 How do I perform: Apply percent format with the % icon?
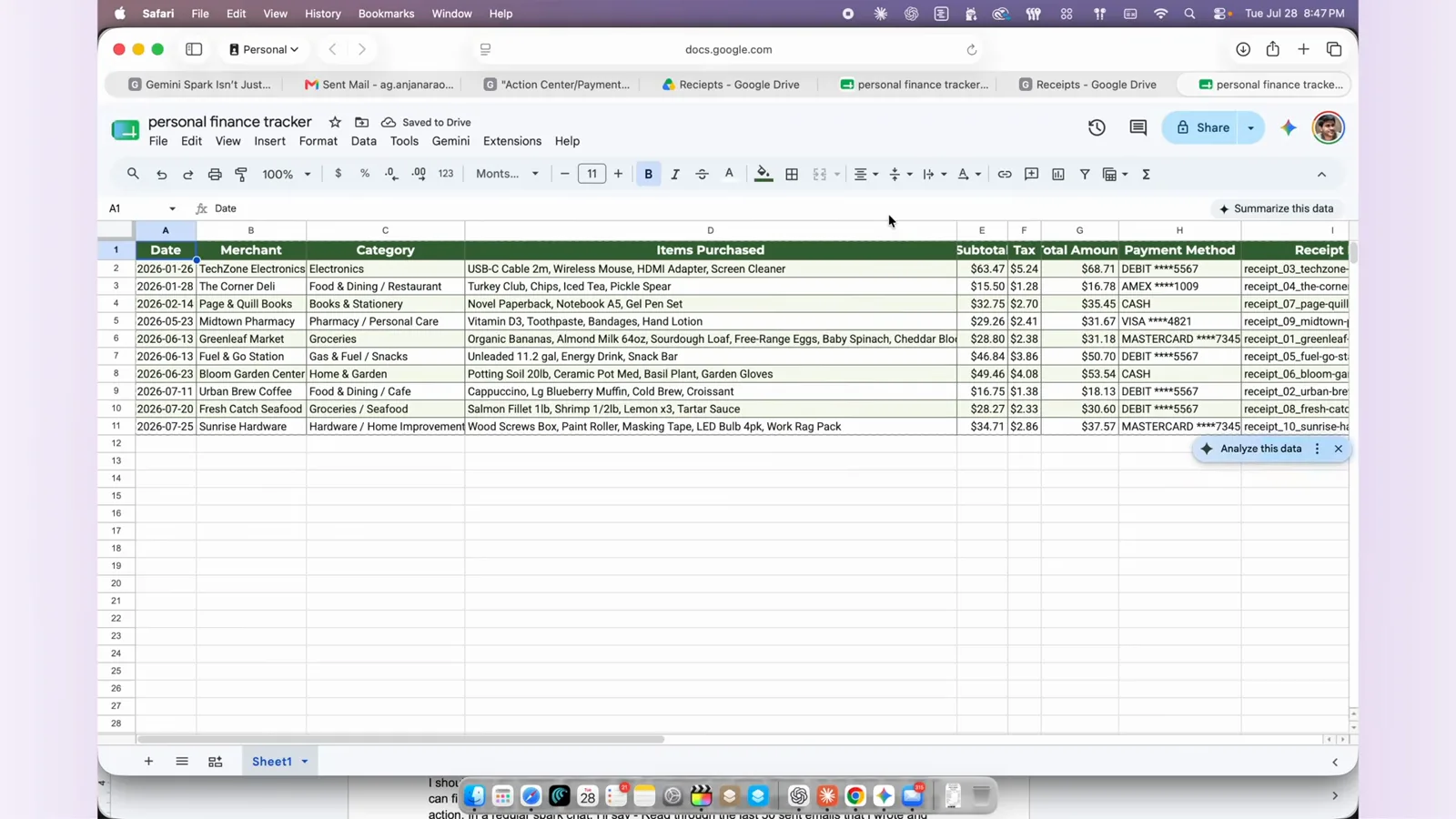(x=365, y=174)
